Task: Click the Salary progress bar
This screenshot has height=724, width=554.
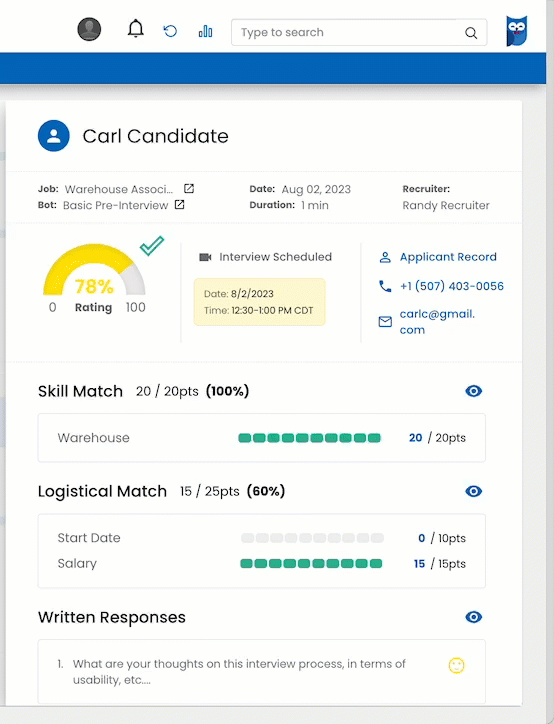Action: pos(311,563)
